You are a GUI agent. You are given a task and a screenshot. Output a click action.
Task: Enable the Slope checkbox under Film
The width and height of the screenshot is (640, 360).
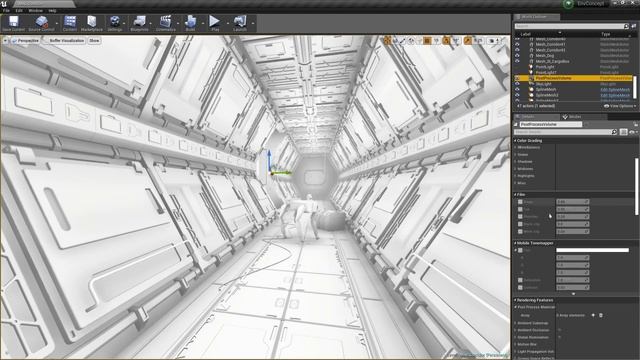[520, 202]
